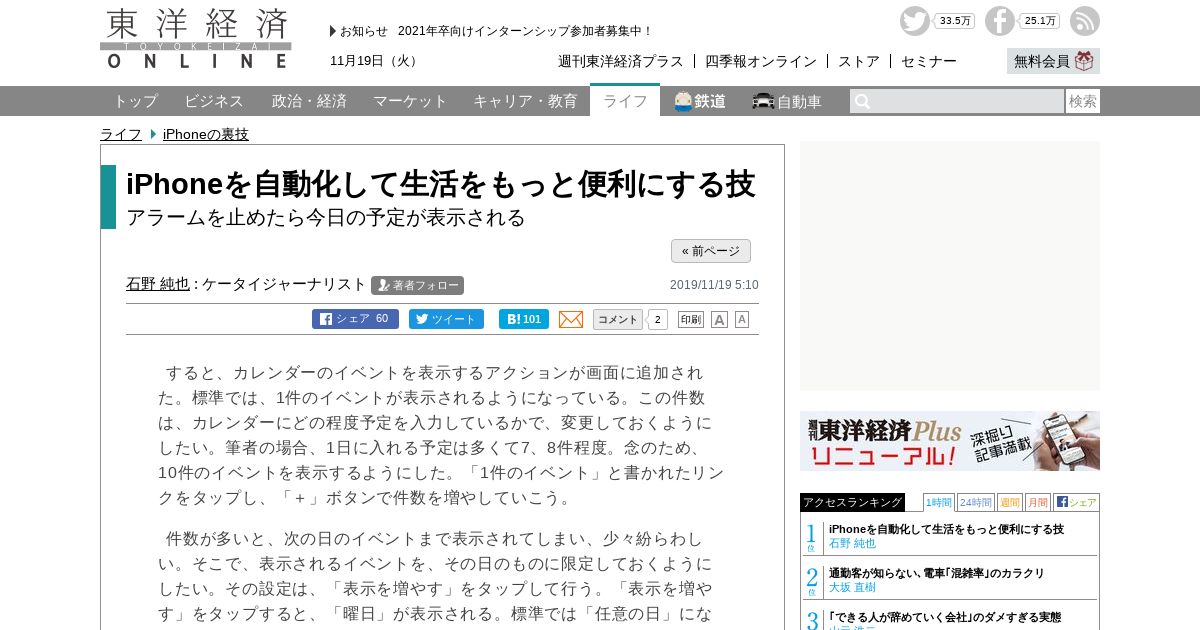
Task: Open the セミナー link
Action: coord(929,61)
